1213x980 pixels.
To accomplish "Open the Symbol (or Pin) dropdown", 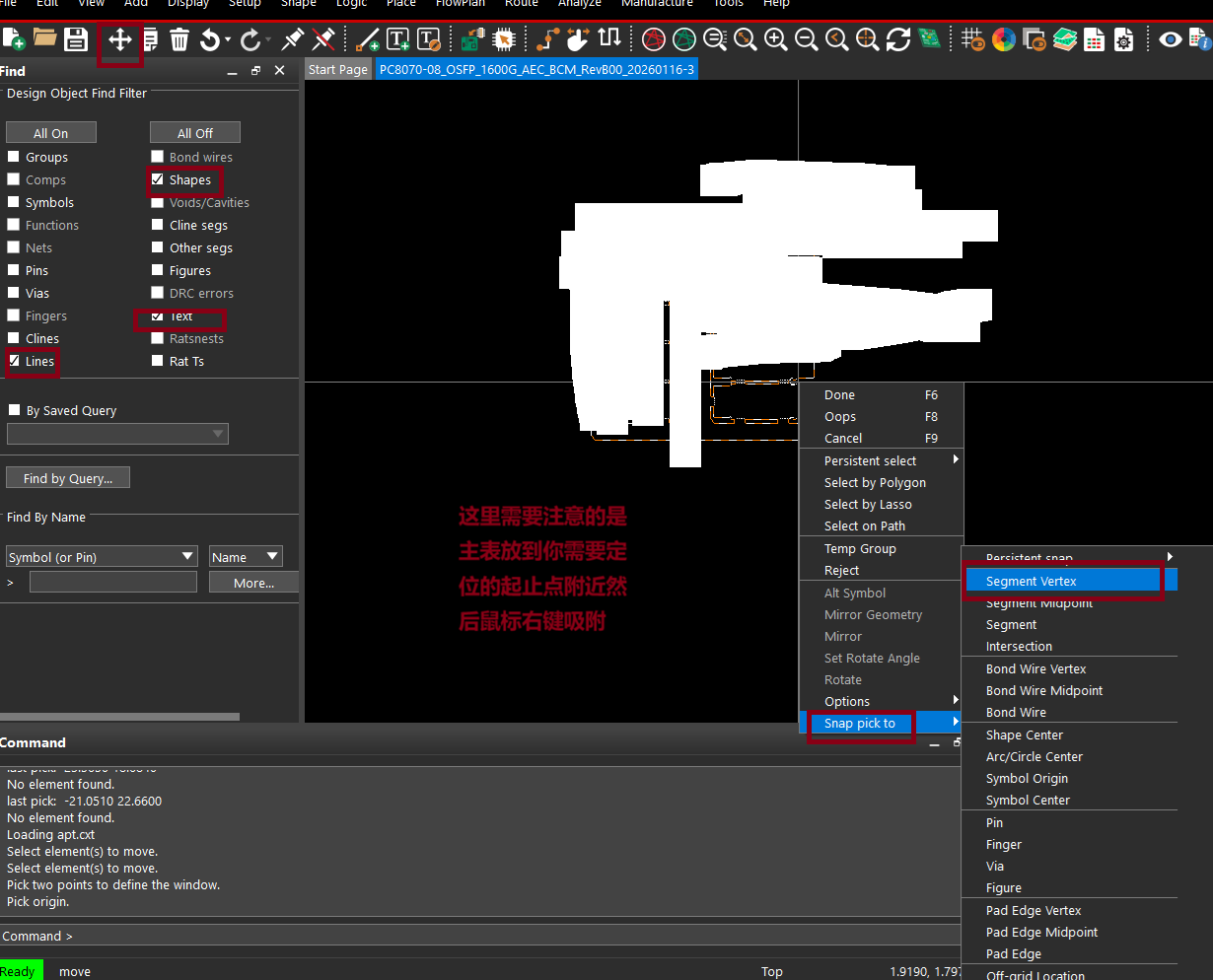I will point(103,557).
